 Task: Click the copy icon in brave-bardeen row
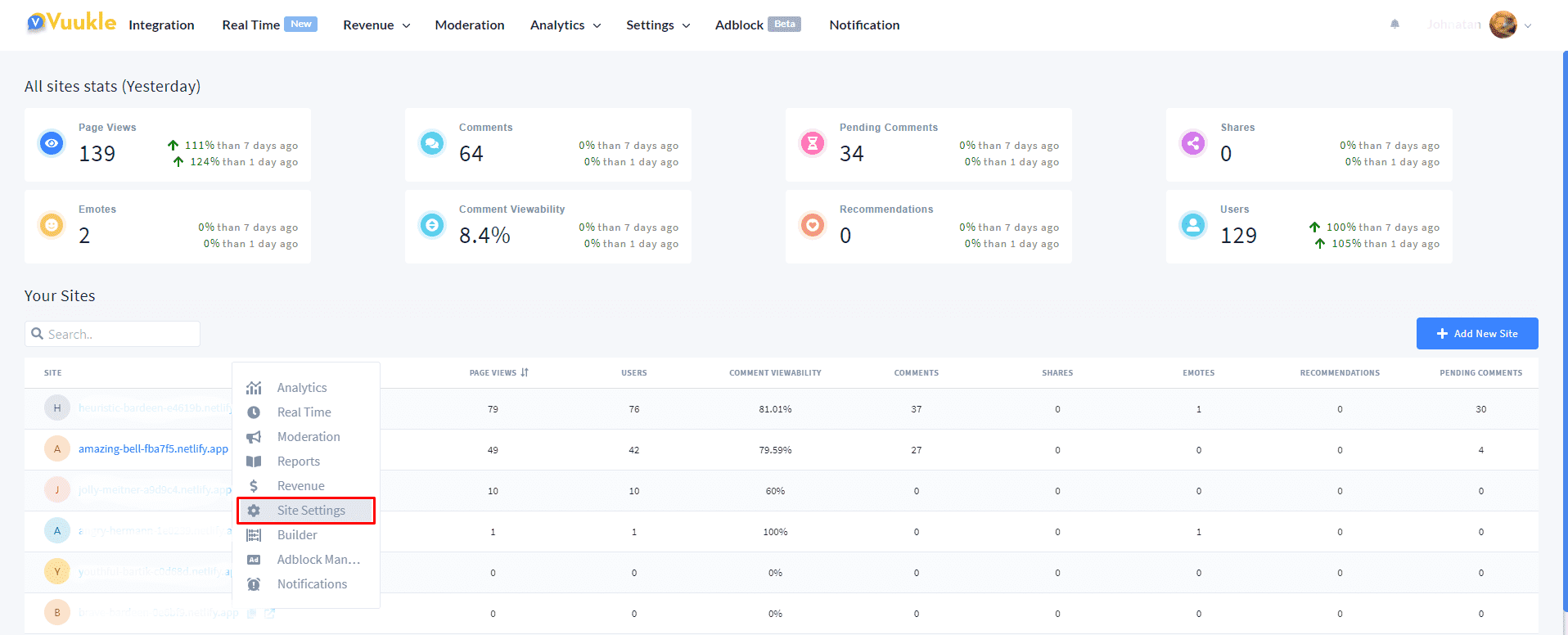click(252, 613)
